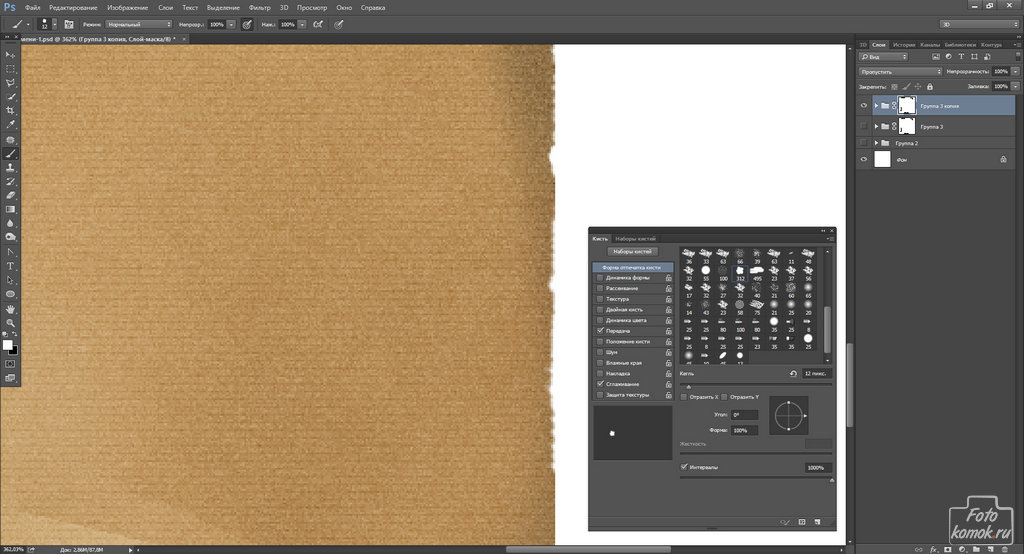The image size is (1024, 554).
Task: Select the Crop tool in the toolbar
Action: (11, 110)
